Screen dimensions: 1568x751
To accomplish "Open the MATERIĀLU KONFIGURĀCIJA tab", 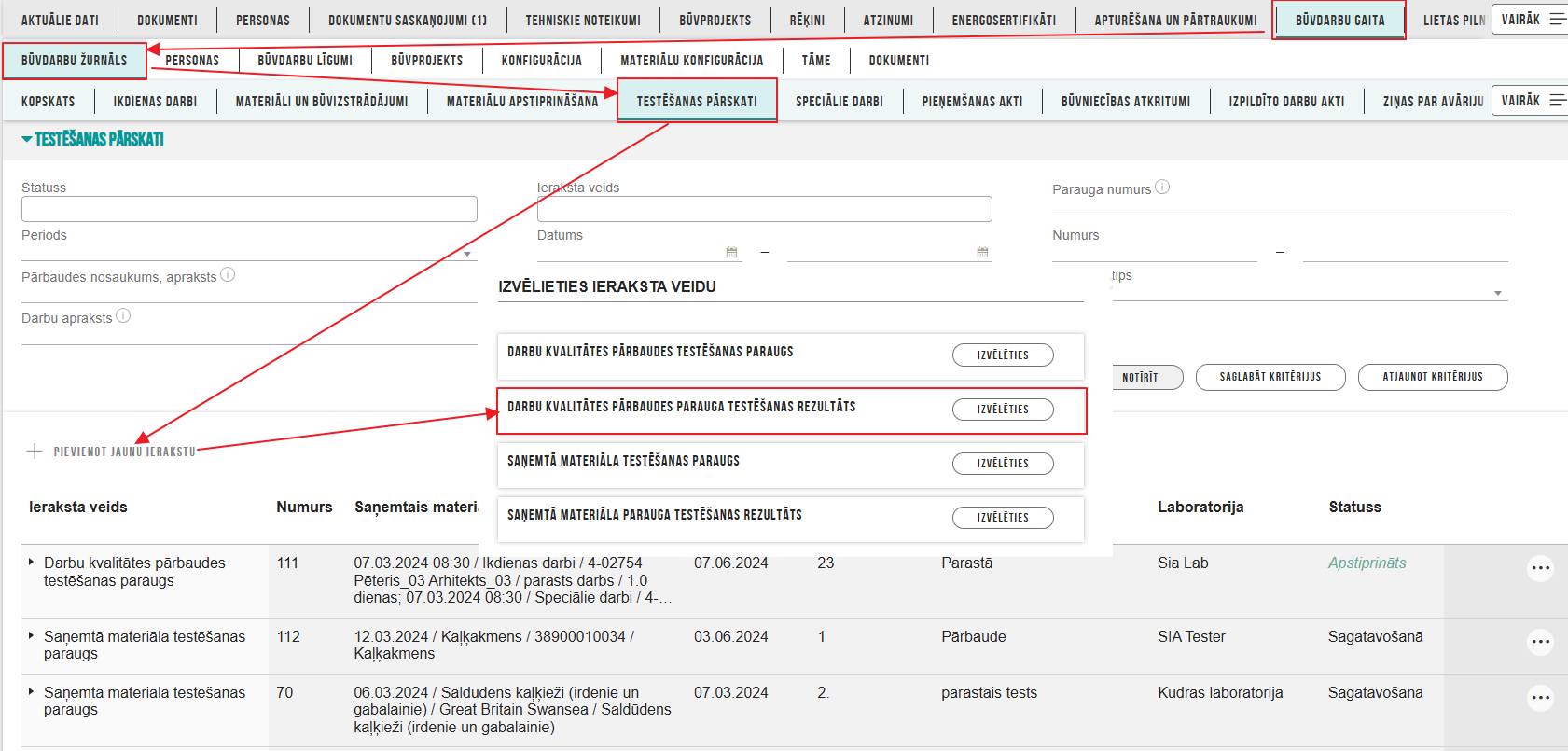I will [x=691, y=61].
